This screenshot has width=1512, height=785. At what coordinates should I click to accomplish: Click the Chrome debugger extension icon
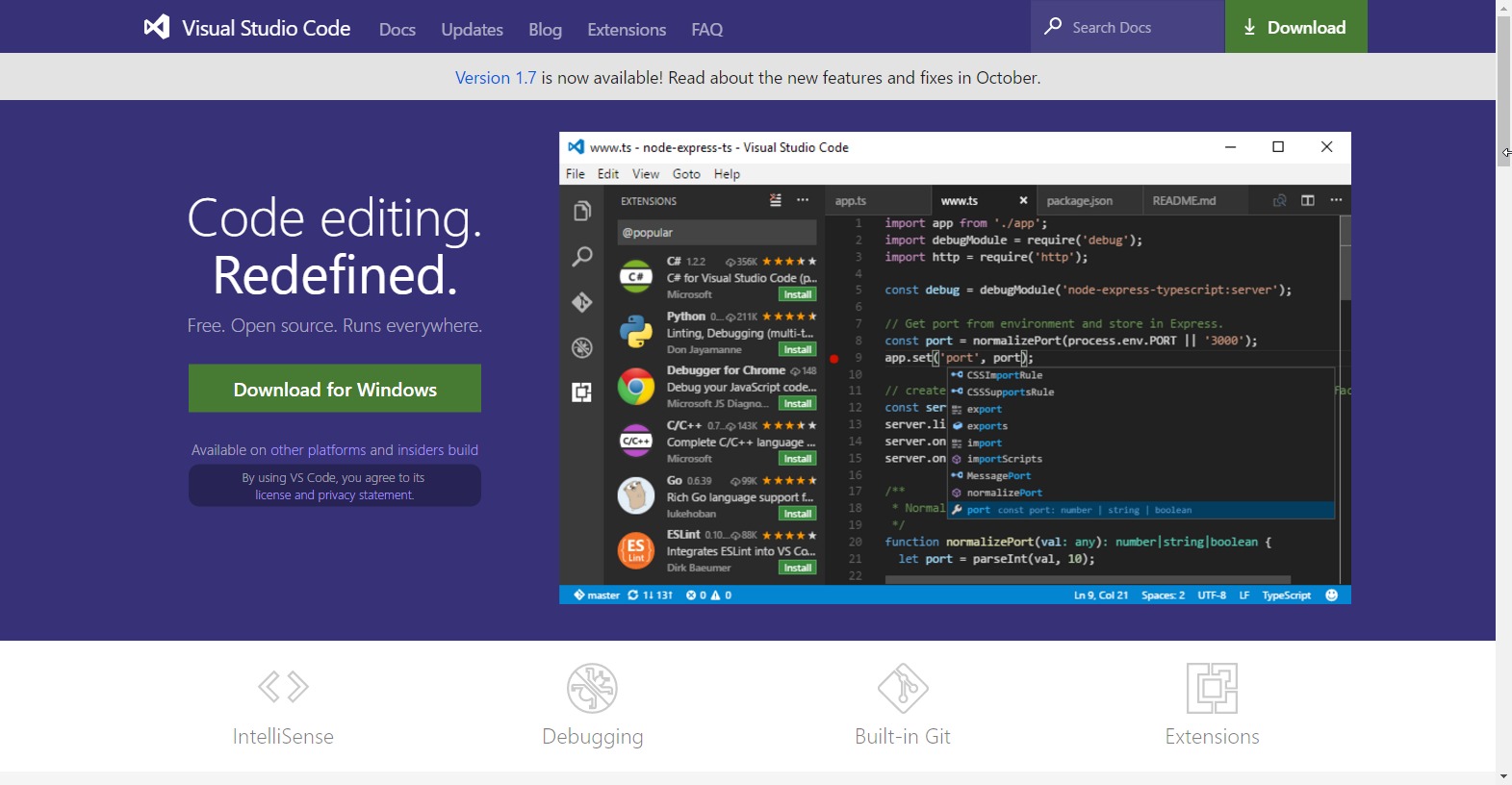click(x=635, y=387)
